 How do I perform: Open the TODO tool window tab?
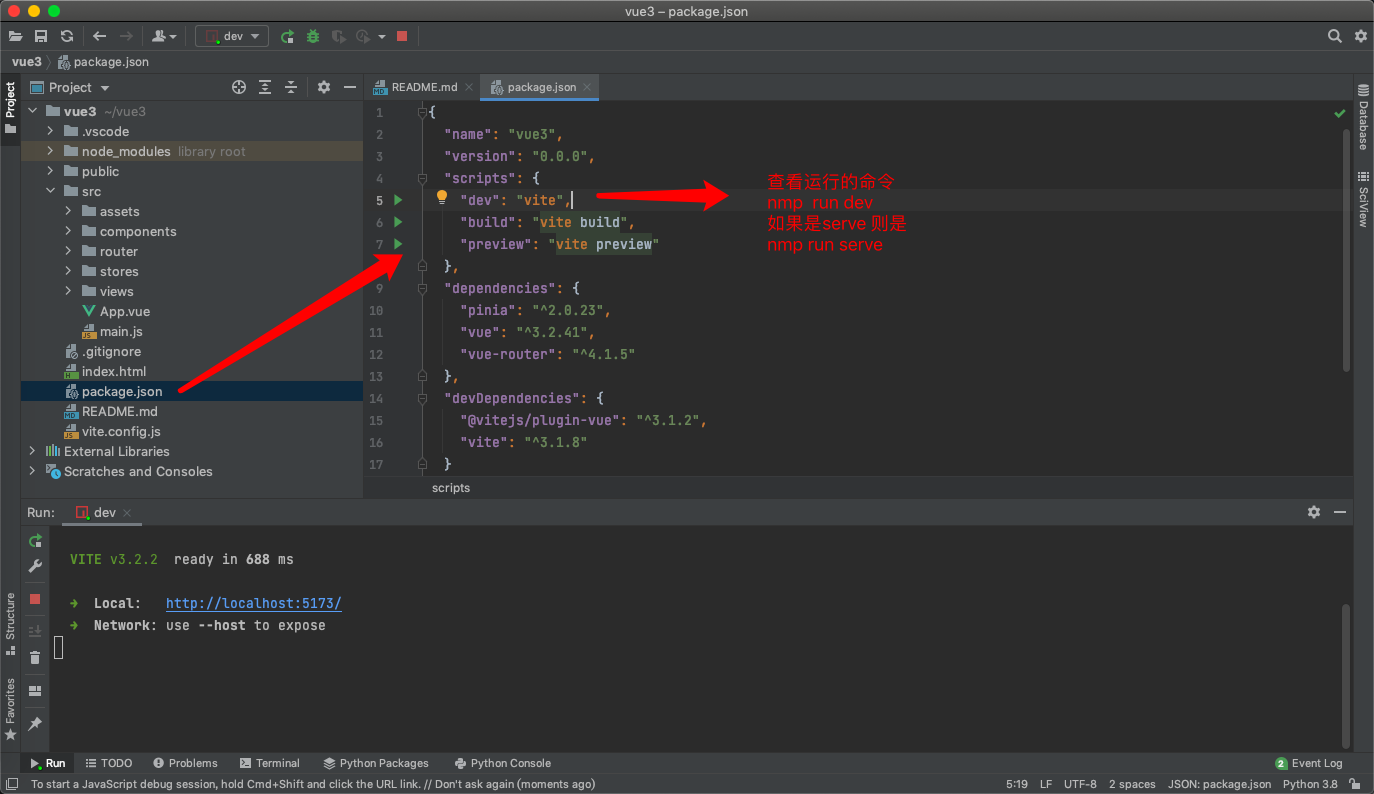109,763
